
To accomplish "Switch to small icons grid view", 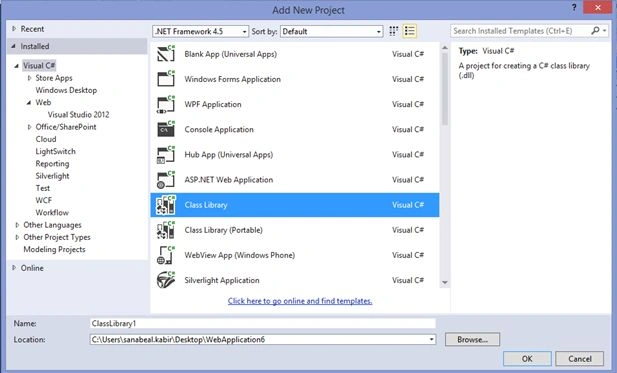I will pos(393,31).
